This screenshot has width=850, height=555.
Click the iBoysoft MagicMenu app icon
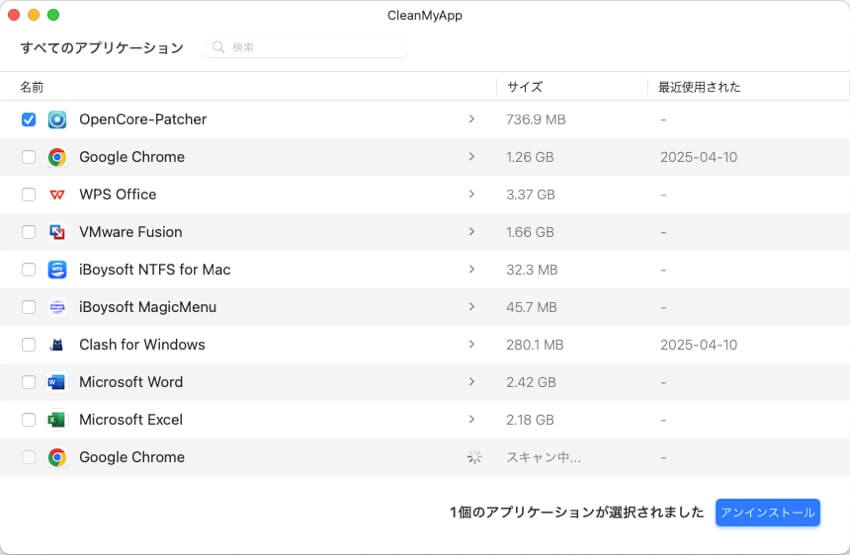tap(57, 307)
